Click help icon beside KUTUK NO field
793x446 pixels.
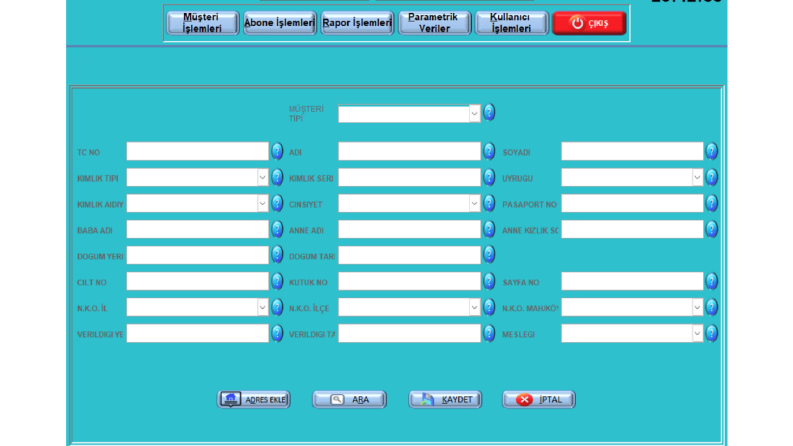tap(489, 281)
